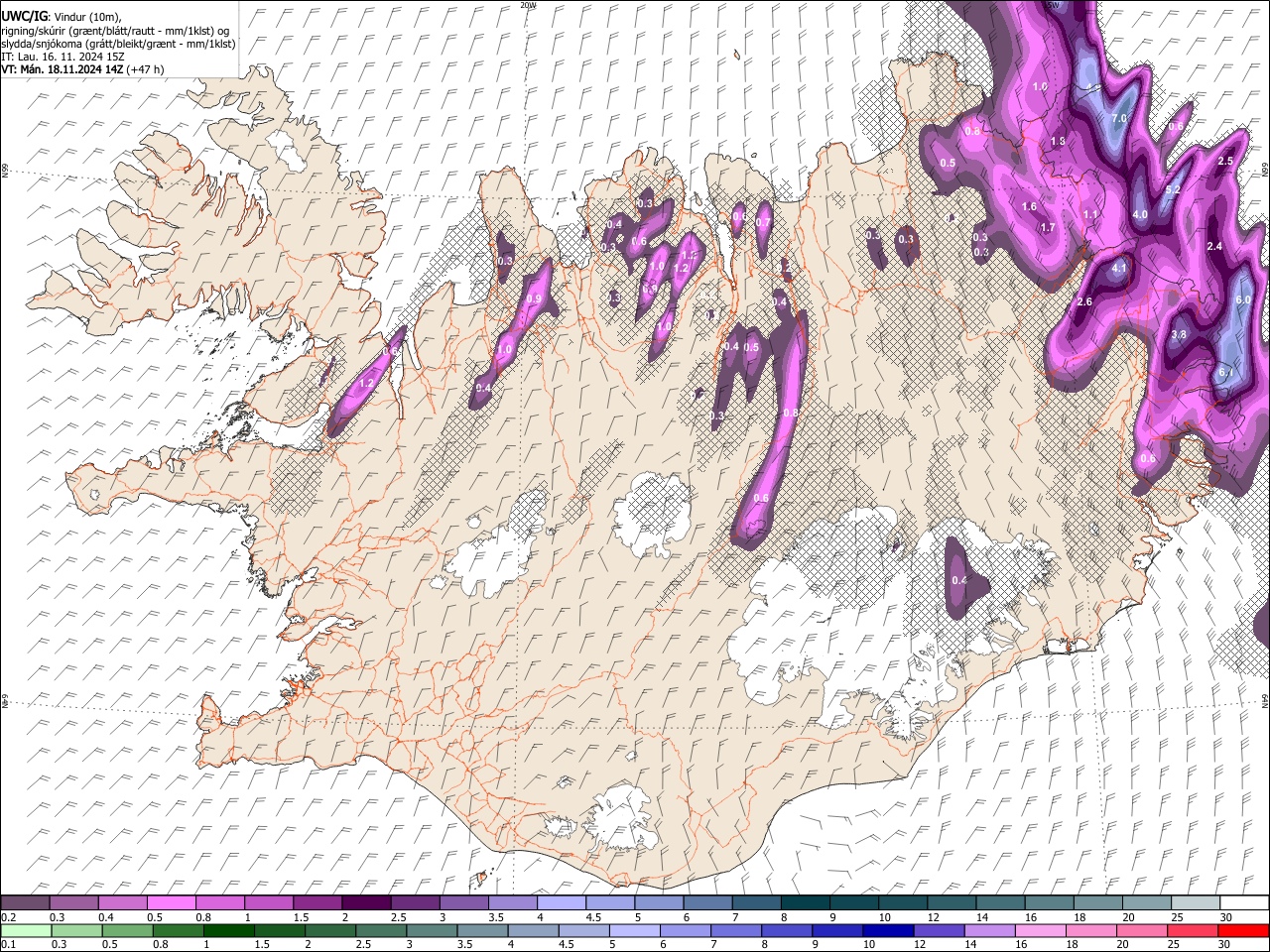
Task: Click the initial time line 'IT: Lau. 16. 11. 2024 15Z'
Action: coord(62,57)
